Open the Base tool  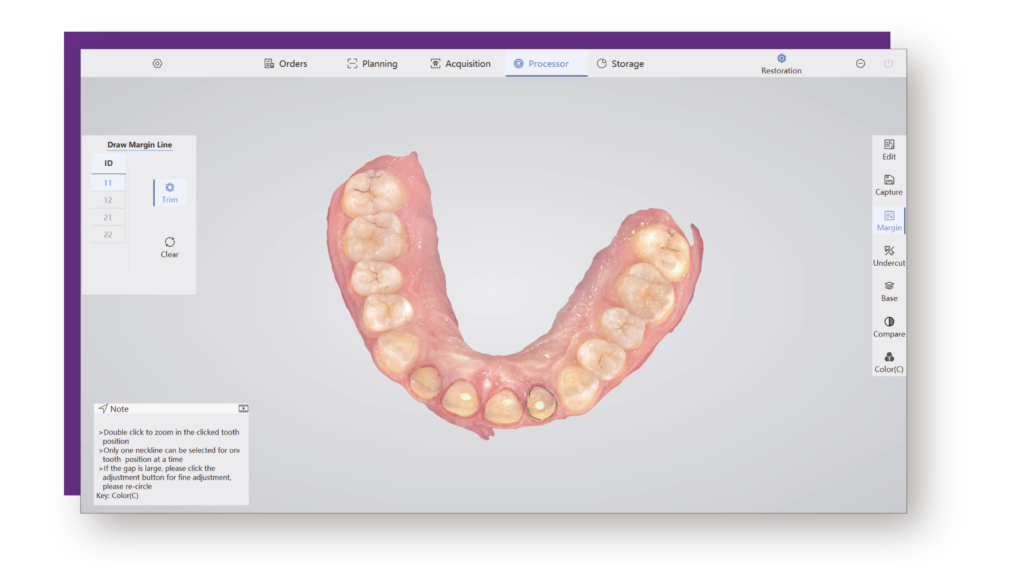click(889, 291)
